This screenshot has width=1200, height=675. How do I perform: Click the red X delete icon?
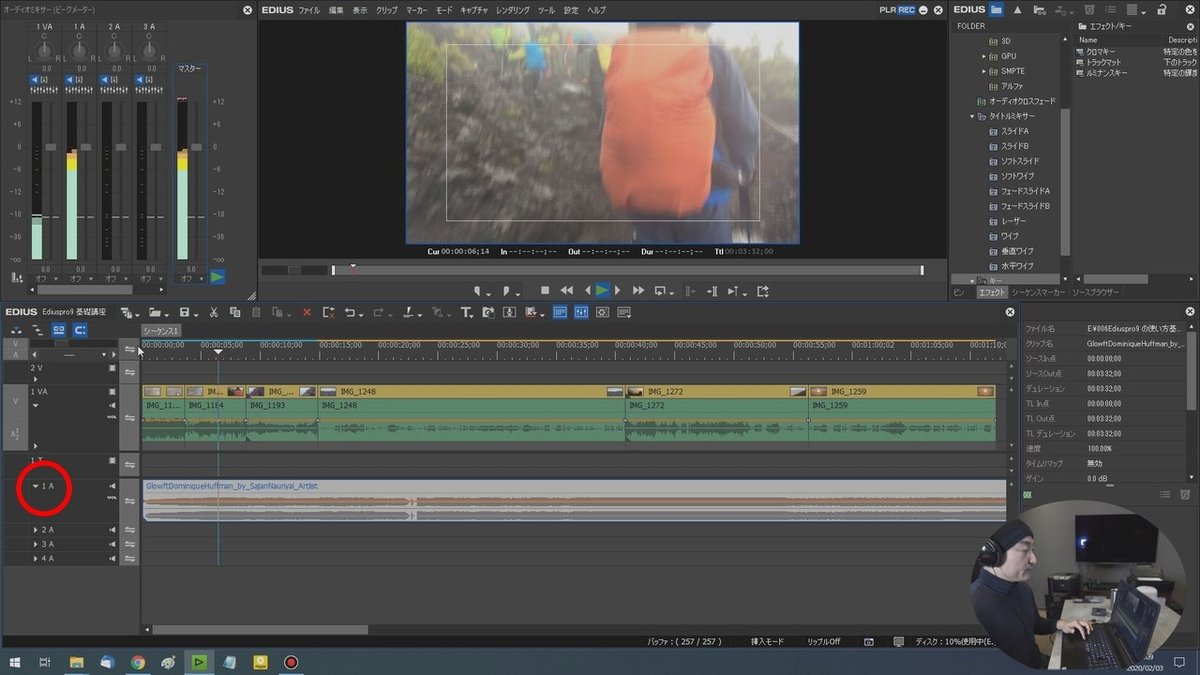[x=306, y=313]
